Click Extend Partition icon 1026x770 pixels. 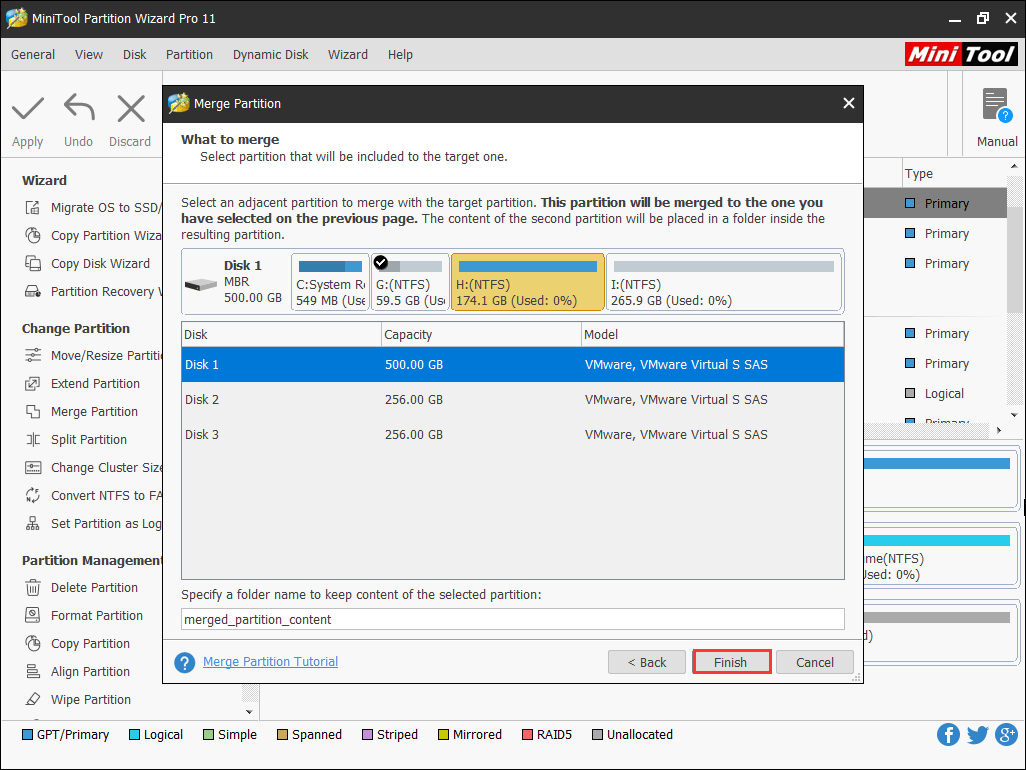pyautogui.click(x=32, y=384)
